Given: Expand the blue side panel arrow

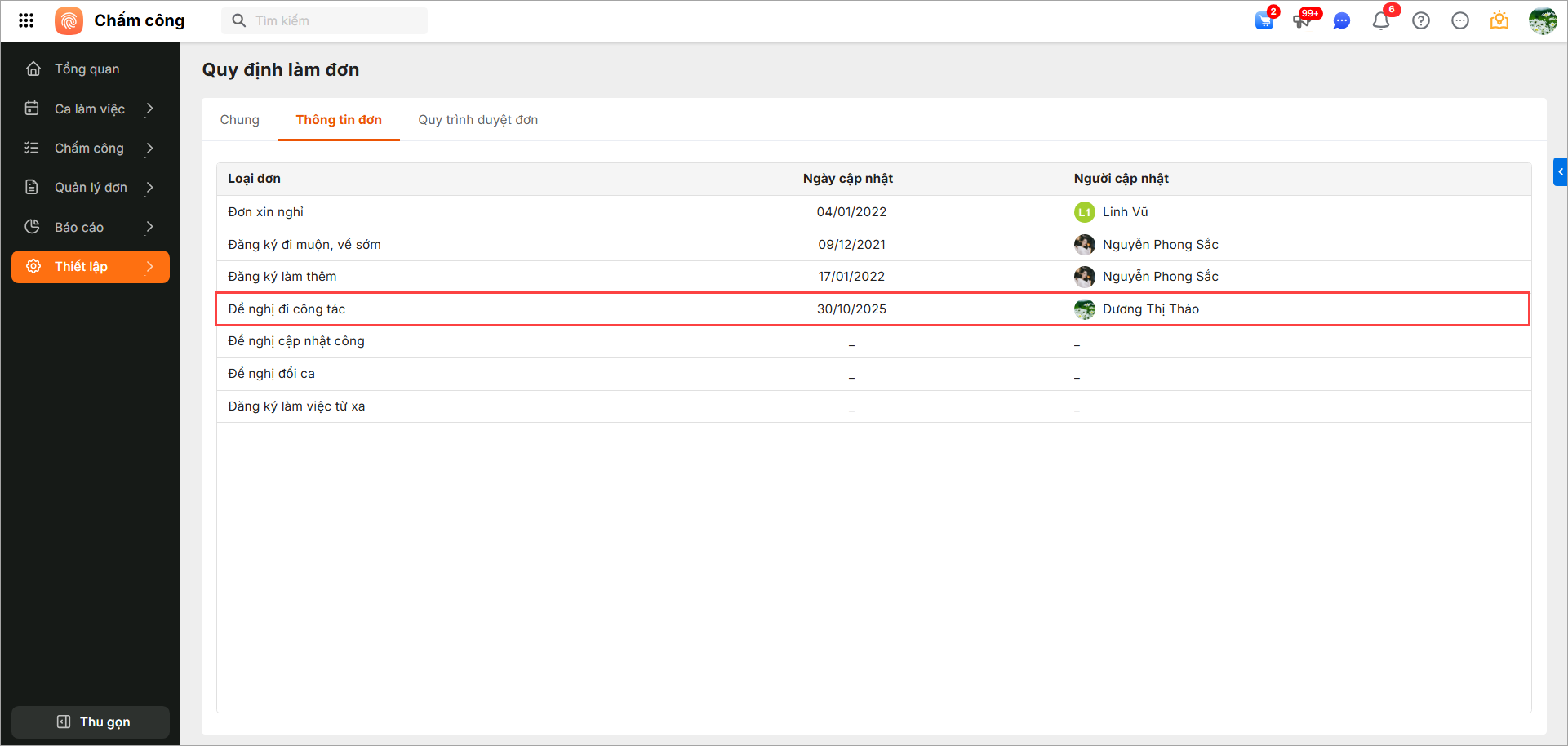Looking at the screenshot, I should [x=1561, y=172].
